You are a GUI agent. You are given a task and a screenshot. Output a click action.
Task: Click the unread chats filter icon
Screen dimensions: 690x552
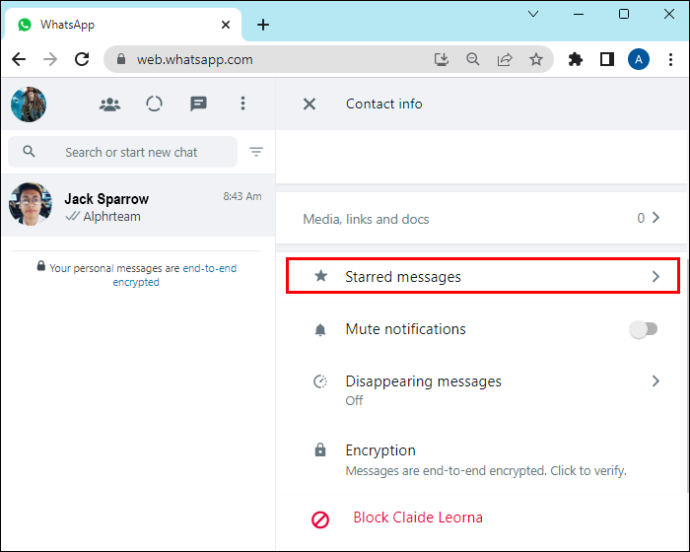(256, 152)
